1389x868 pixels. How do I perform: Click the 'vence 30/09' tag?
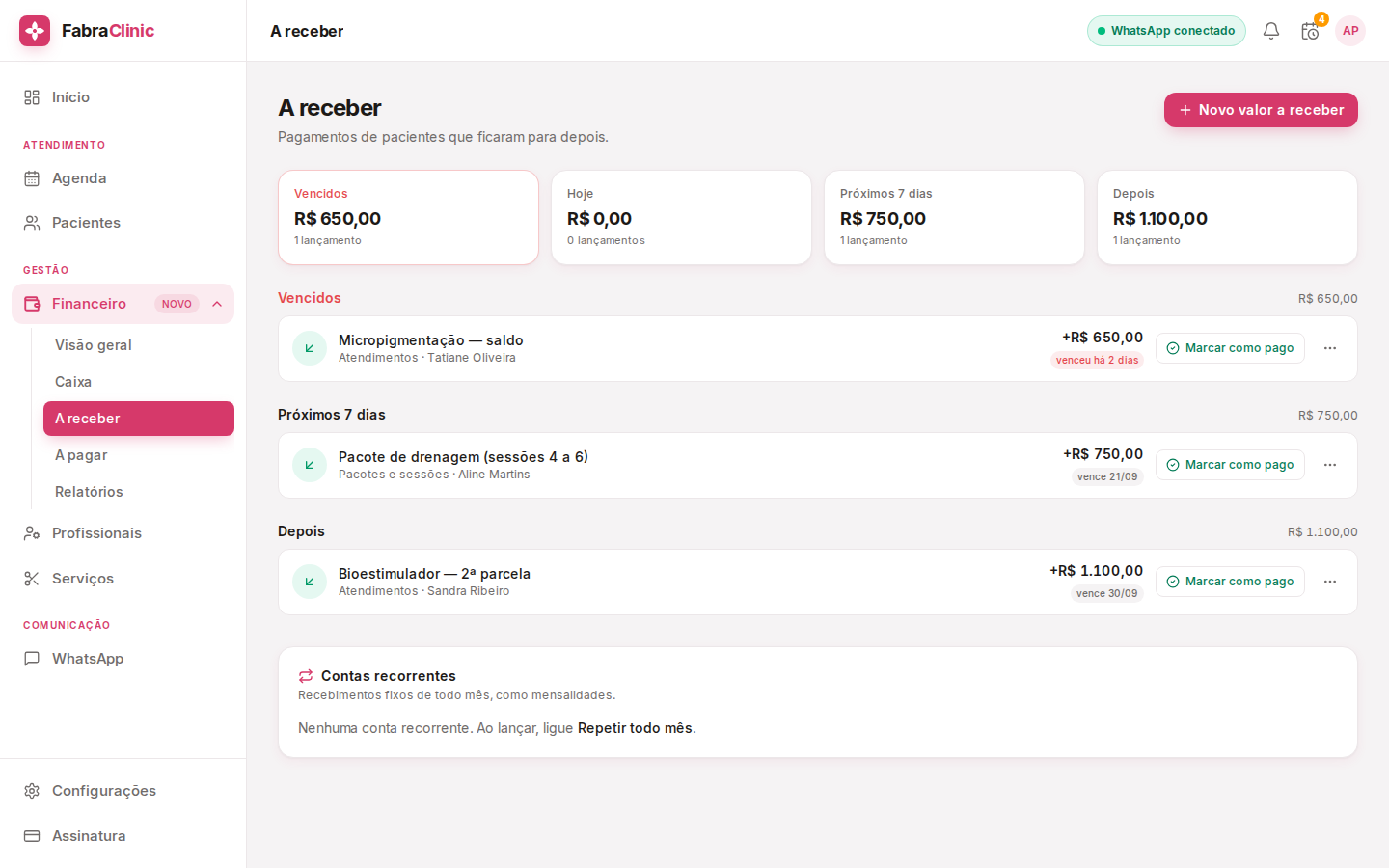click(1107, 594)
